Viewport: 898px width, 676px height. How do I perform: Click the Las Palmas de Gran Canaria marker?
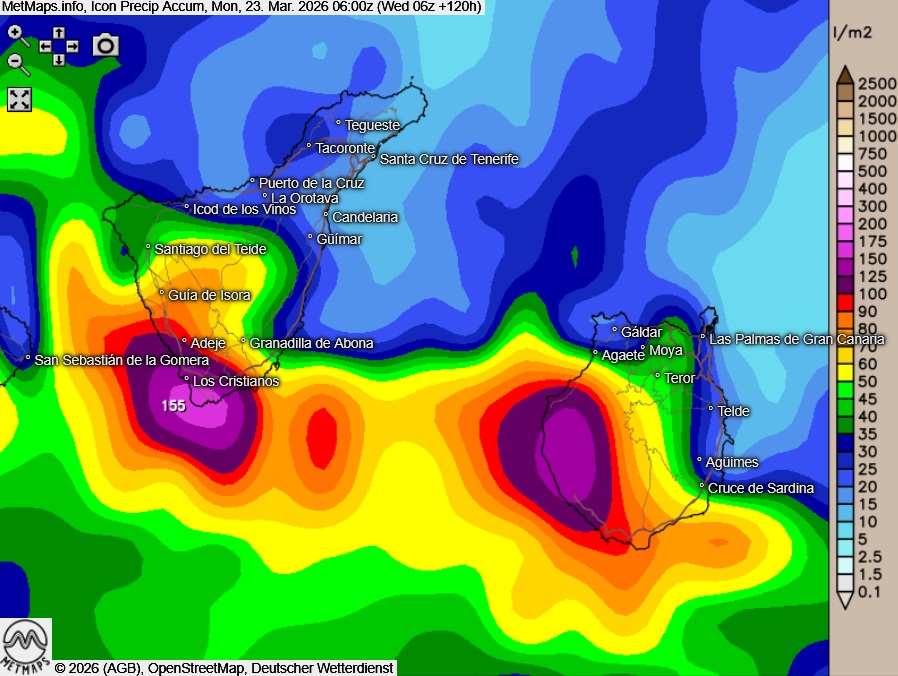coord(703,339)
